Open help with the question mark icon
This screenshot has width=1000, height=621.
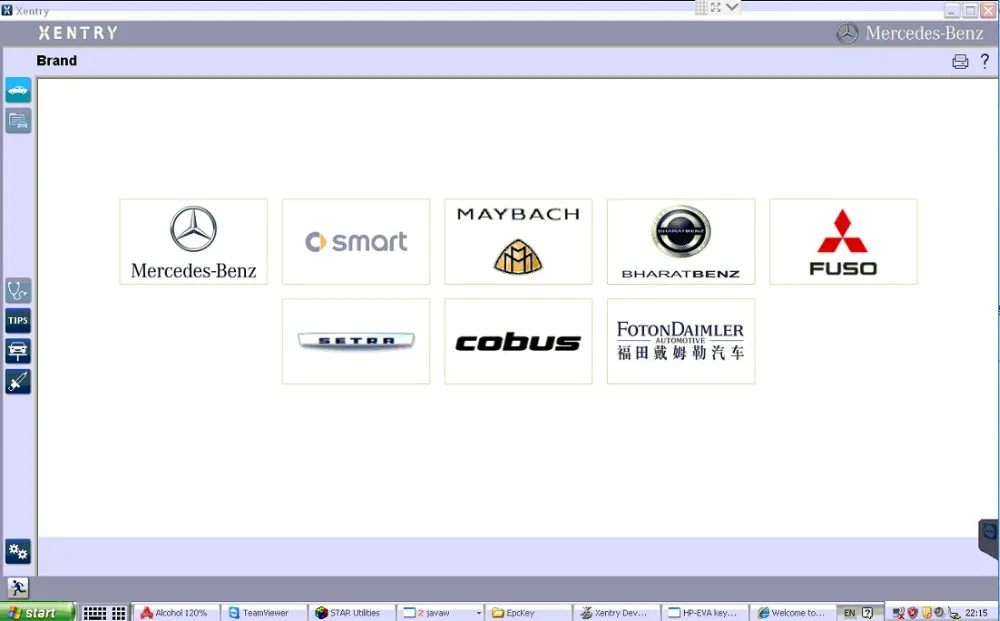pyautogui.click(x=985, y=61)
